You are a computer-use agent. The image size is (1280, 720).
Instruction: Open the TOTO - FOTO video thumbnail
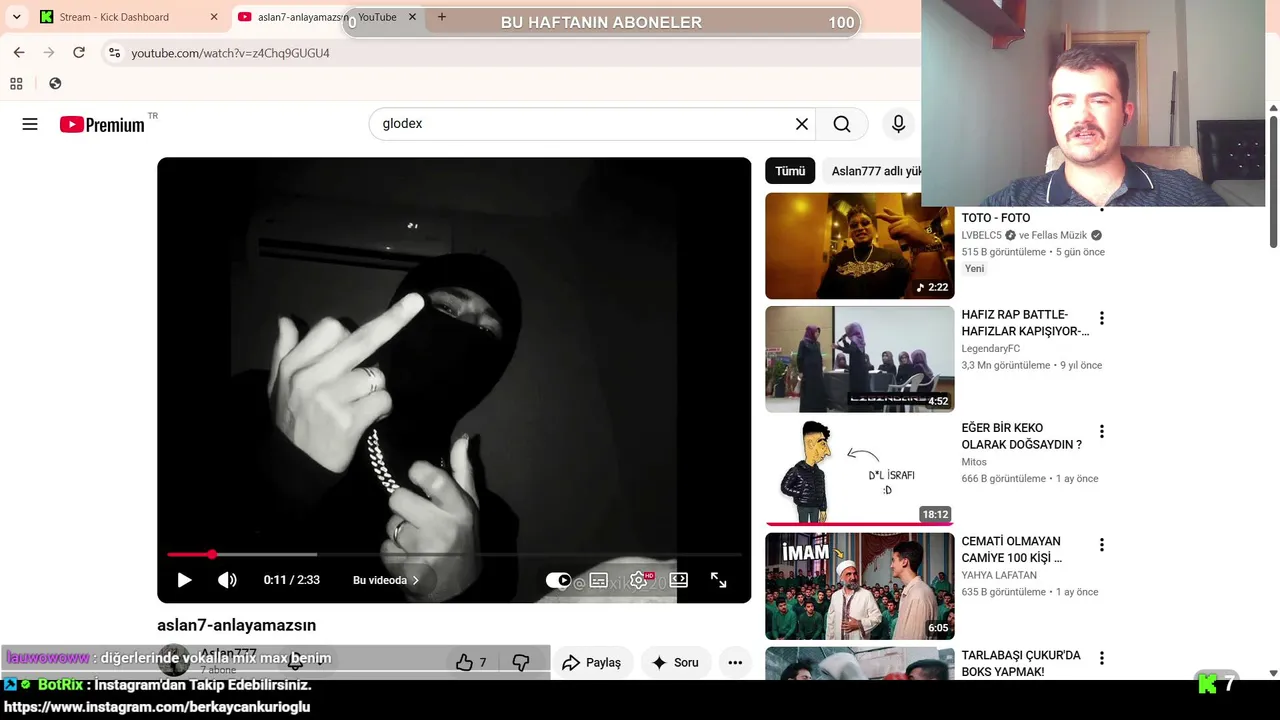pos(860,246)
